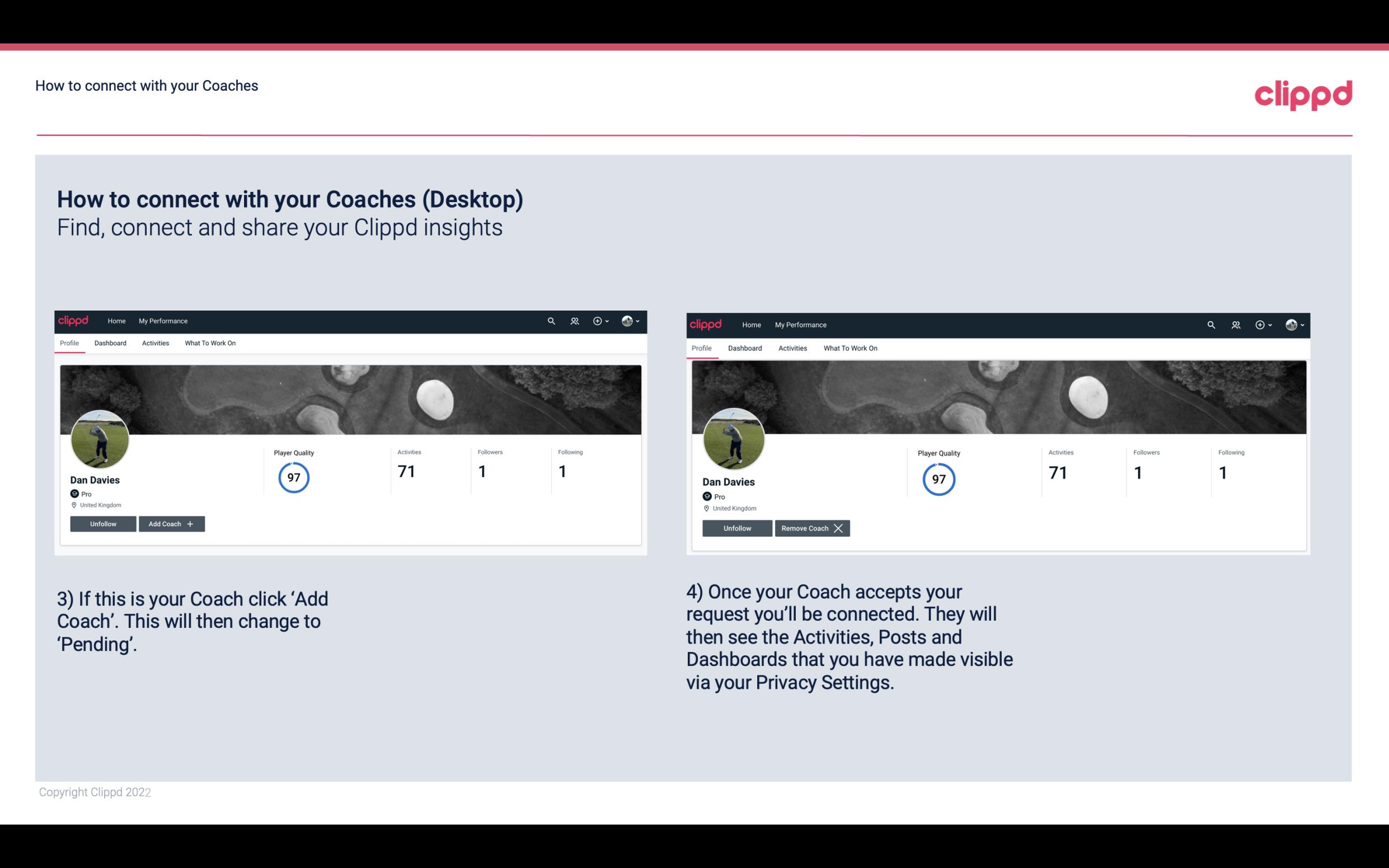Click My Performance dropdown in top nav
The width and height of the screenshot is (1389, 868).
click(x=162, y=320)
